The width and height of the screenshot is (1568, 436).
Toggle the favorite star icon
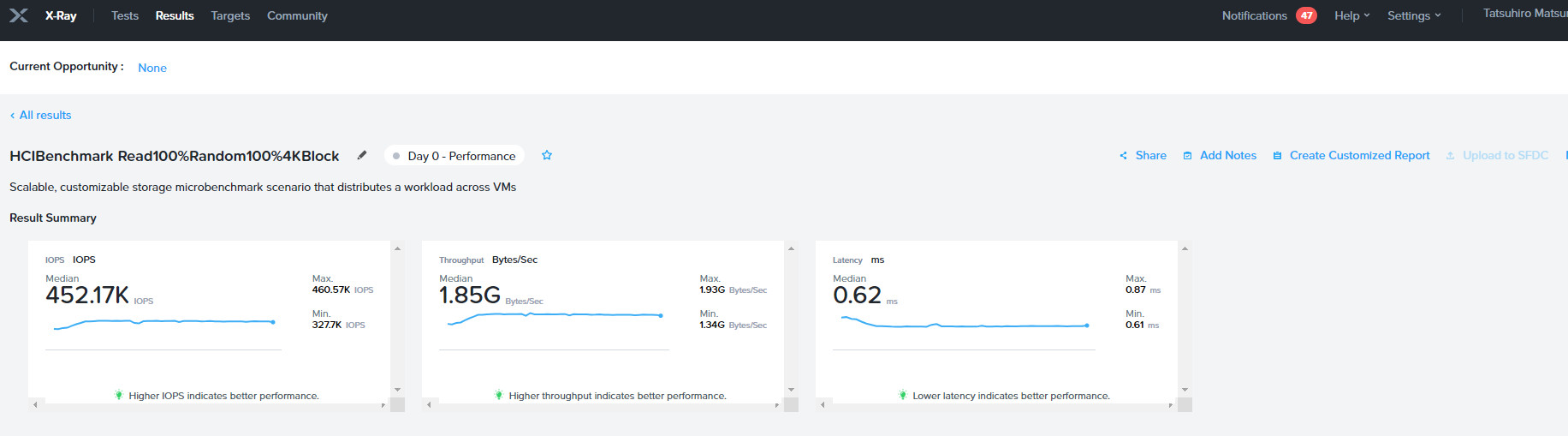coord(547,155)
